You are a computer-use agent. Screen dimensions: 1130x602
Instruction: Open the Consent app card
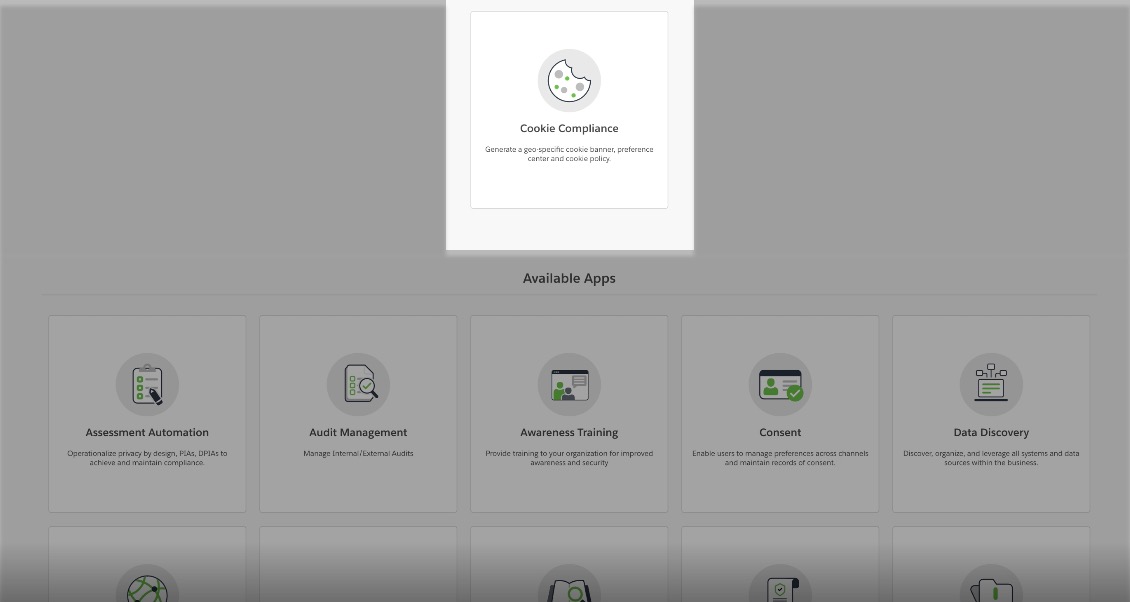click(780, 414)
